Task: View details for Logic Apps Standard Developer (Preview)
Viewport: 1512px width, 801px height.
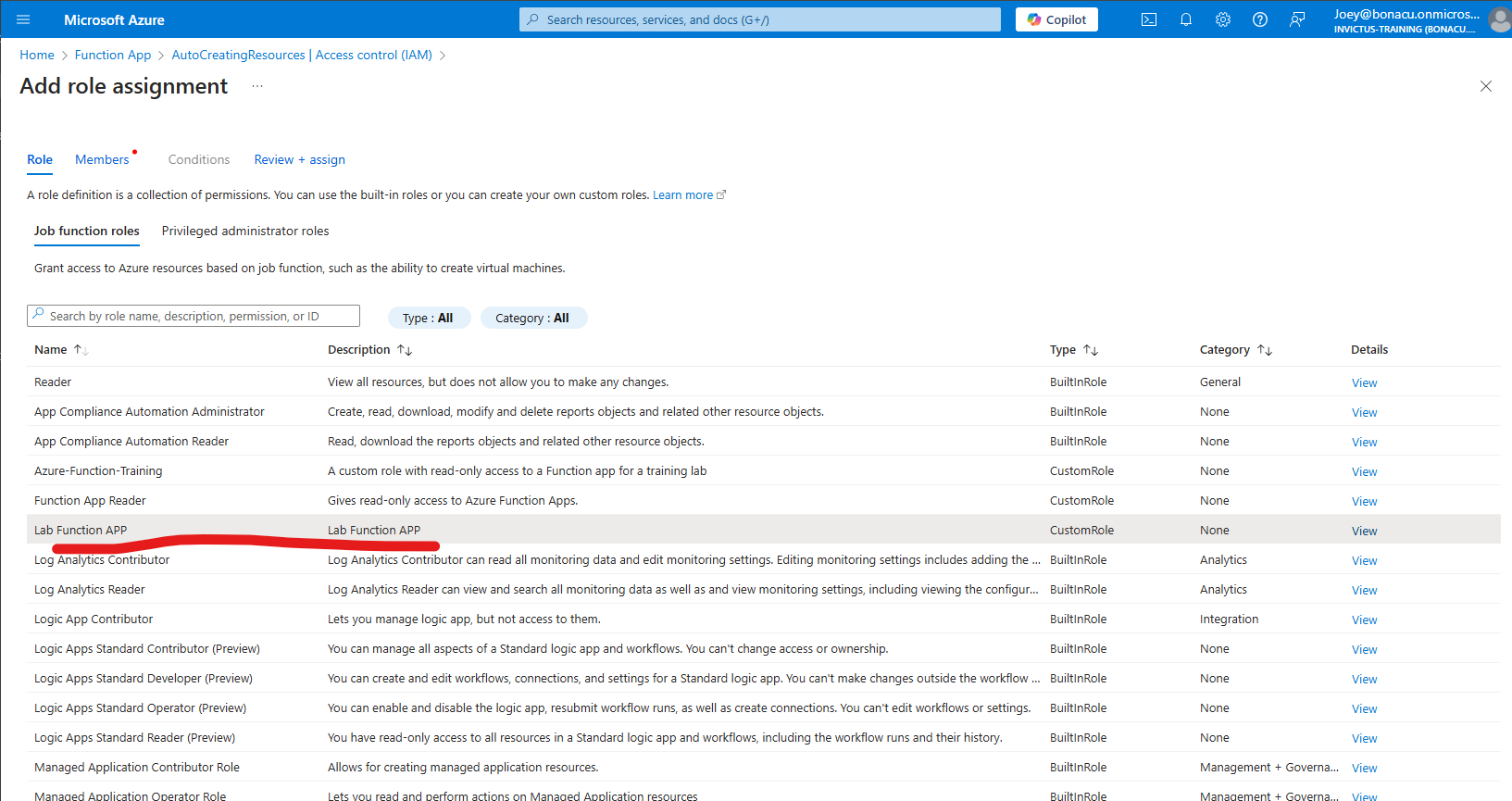Action: coord(1364,679)
